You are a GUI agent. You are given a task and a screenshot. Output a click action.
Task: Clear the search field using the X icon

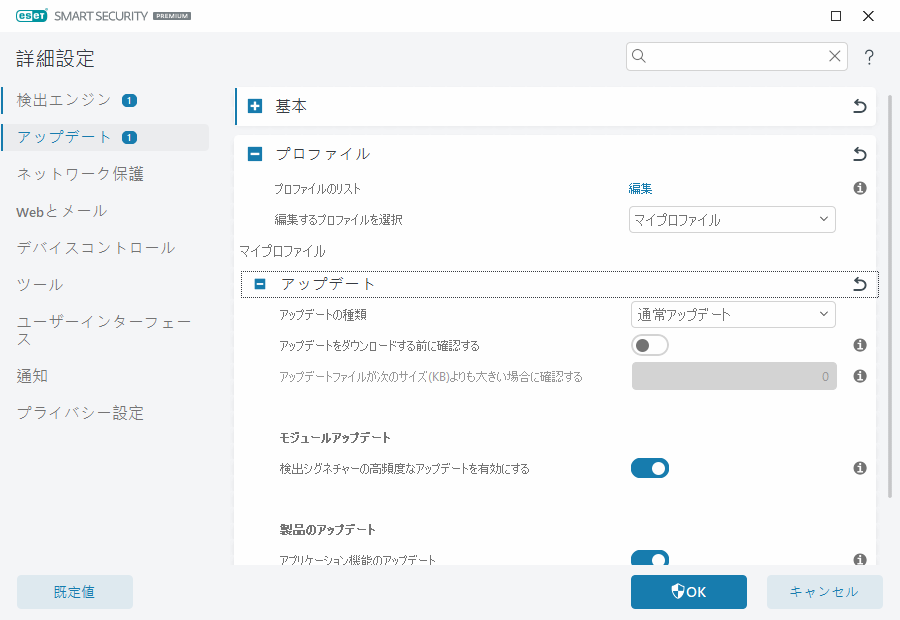coord(835,56)
